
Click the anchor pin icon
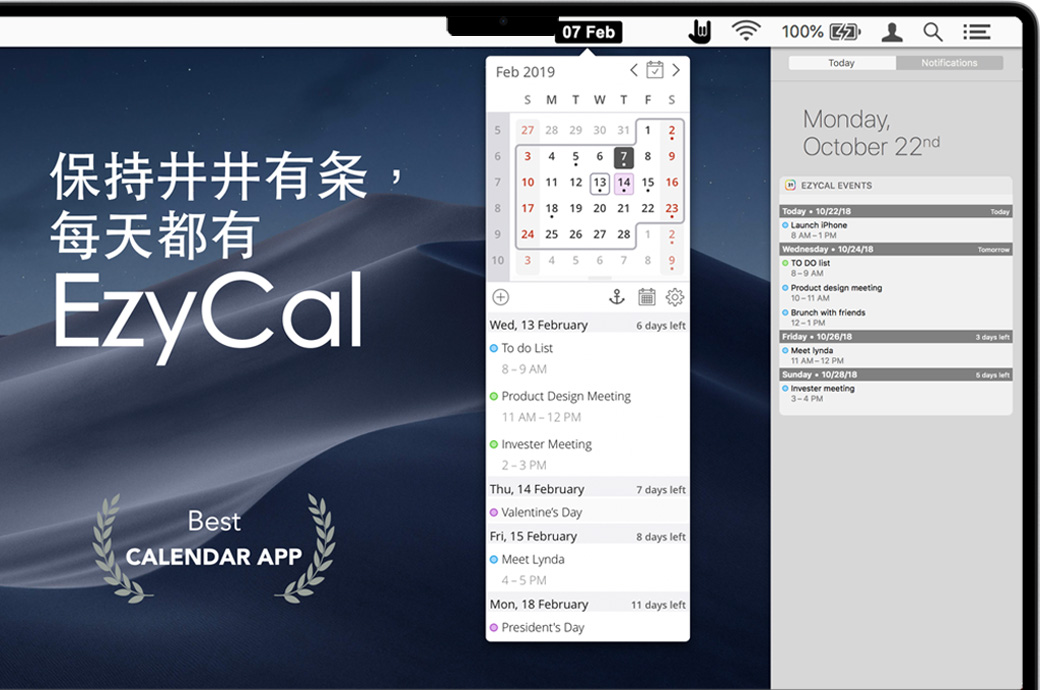617,297
